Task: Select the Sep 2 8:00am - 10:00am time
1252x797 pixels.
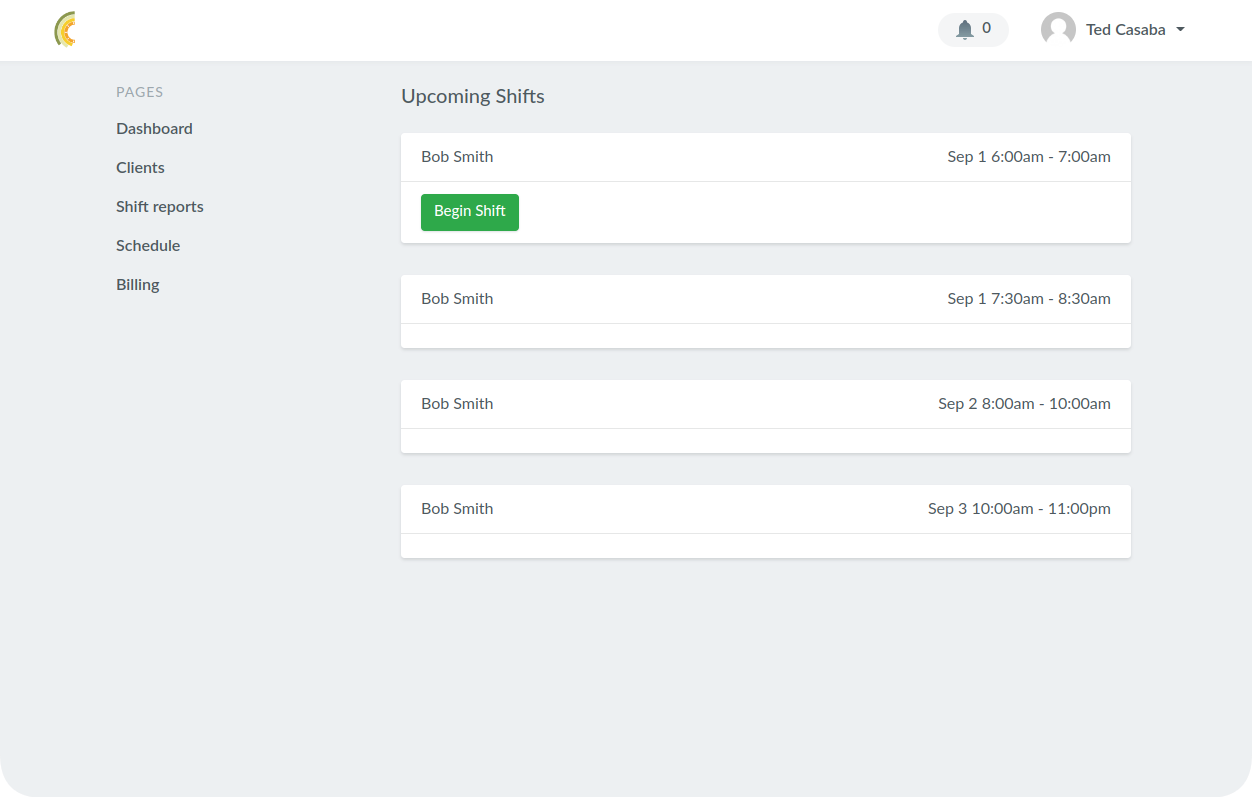Action: (1024, 404)
